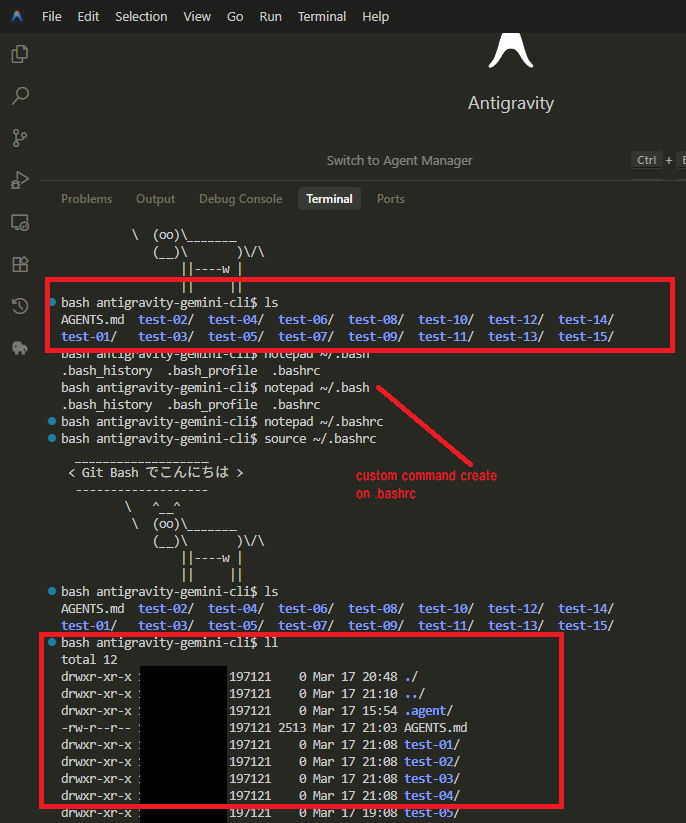The height and width of the screenshot is (823, 686).
Task: Select the Terminal panel tab
Action: pyautogui.click(x=329, y=199)
